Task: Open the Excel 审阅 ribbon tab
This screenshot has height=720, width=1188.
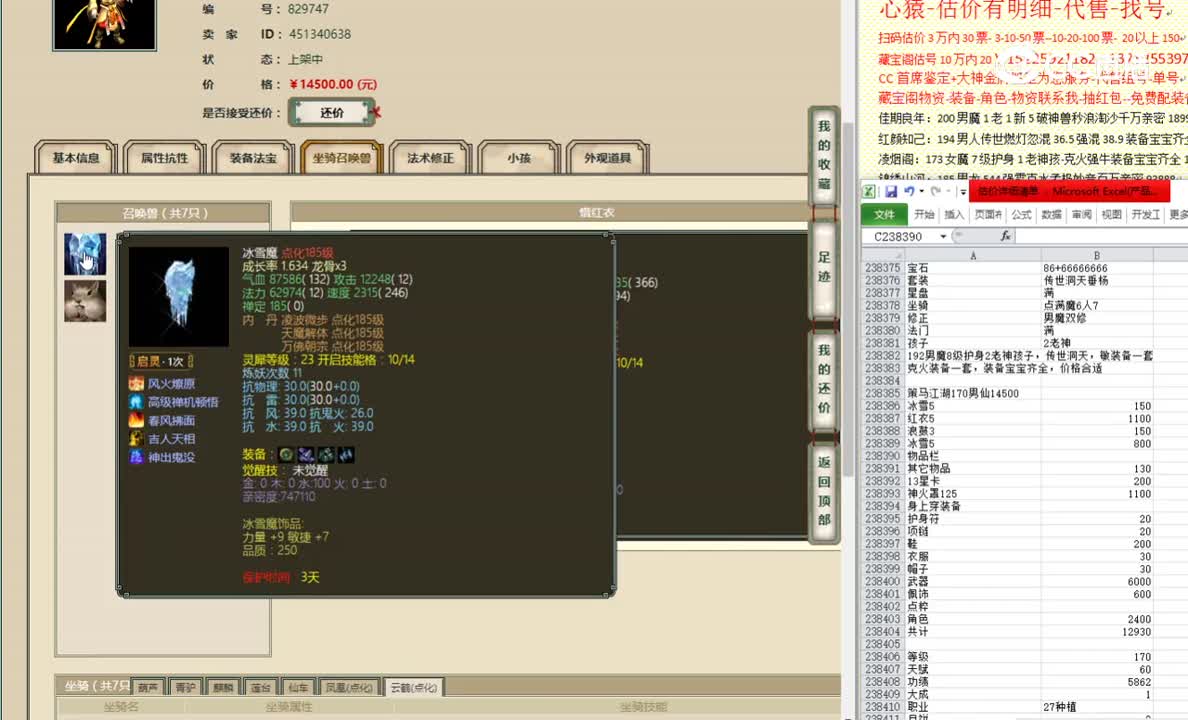Action: click(x=1082, y=214)
